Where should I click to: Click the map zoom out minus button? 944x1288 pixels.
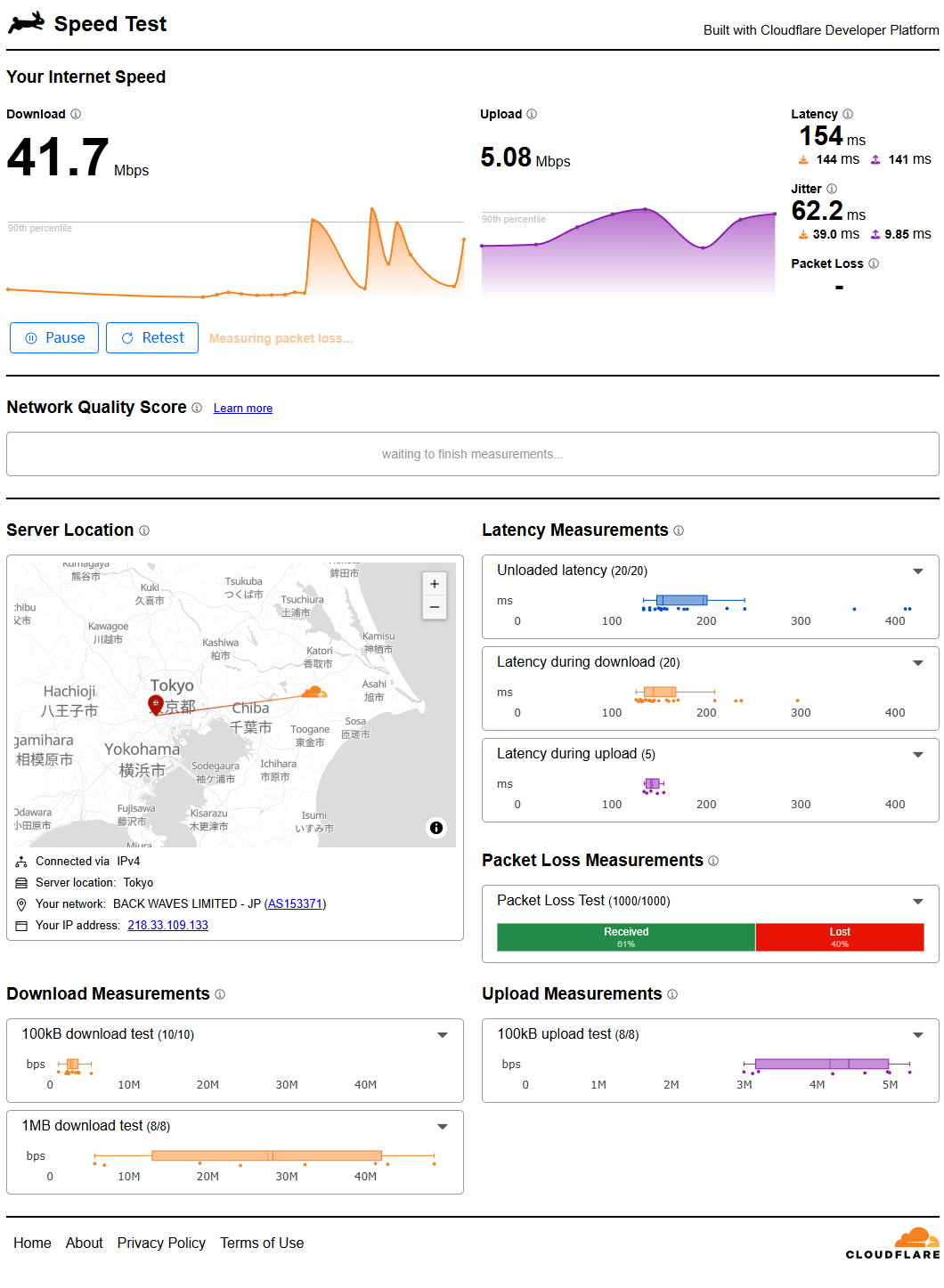point(435,607)
